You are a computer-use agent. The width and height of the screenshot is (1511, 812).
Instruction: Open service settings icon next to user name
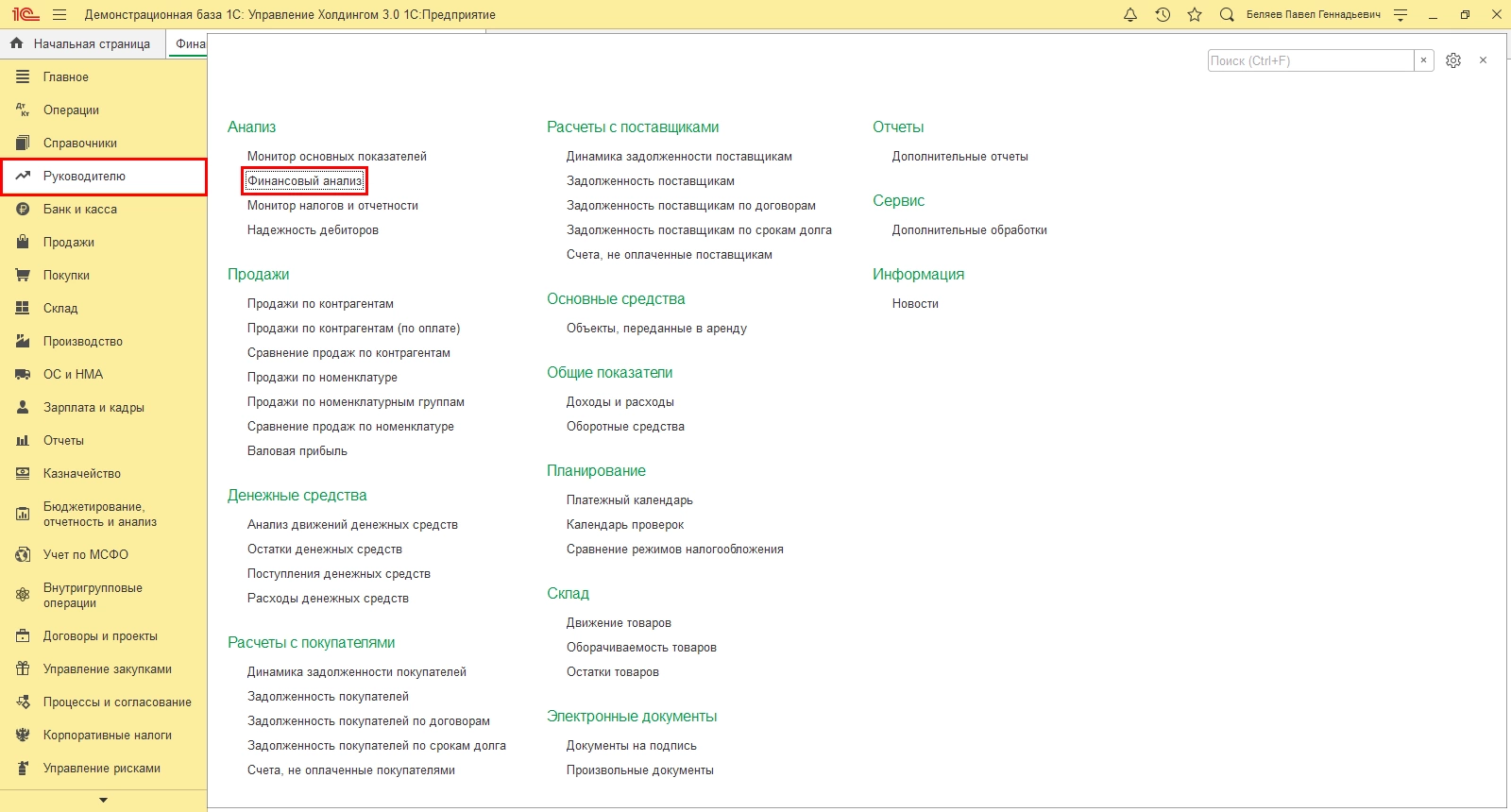[x=1401, y=15]
